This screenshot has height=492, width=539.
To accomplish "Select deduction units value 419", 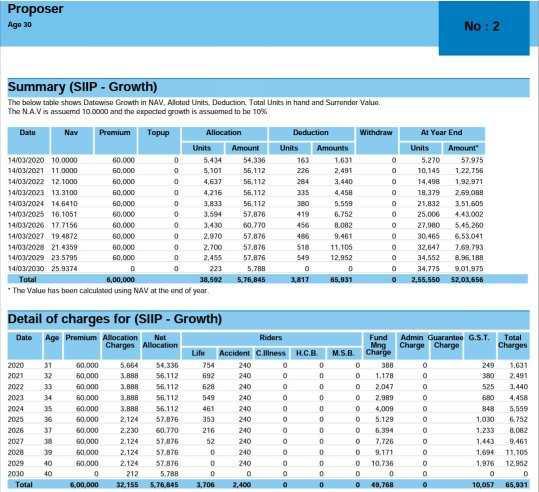I will click(303, 214).
